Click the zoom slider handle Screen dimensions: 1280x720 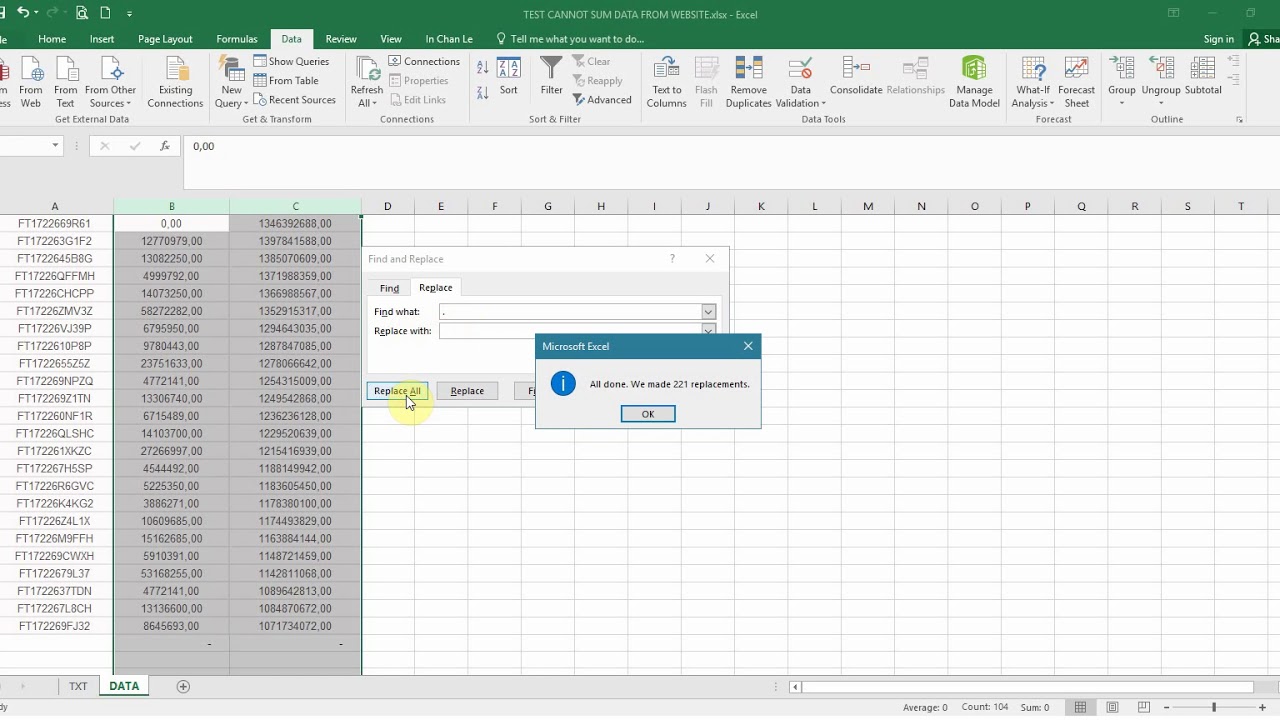point(1214,707)
